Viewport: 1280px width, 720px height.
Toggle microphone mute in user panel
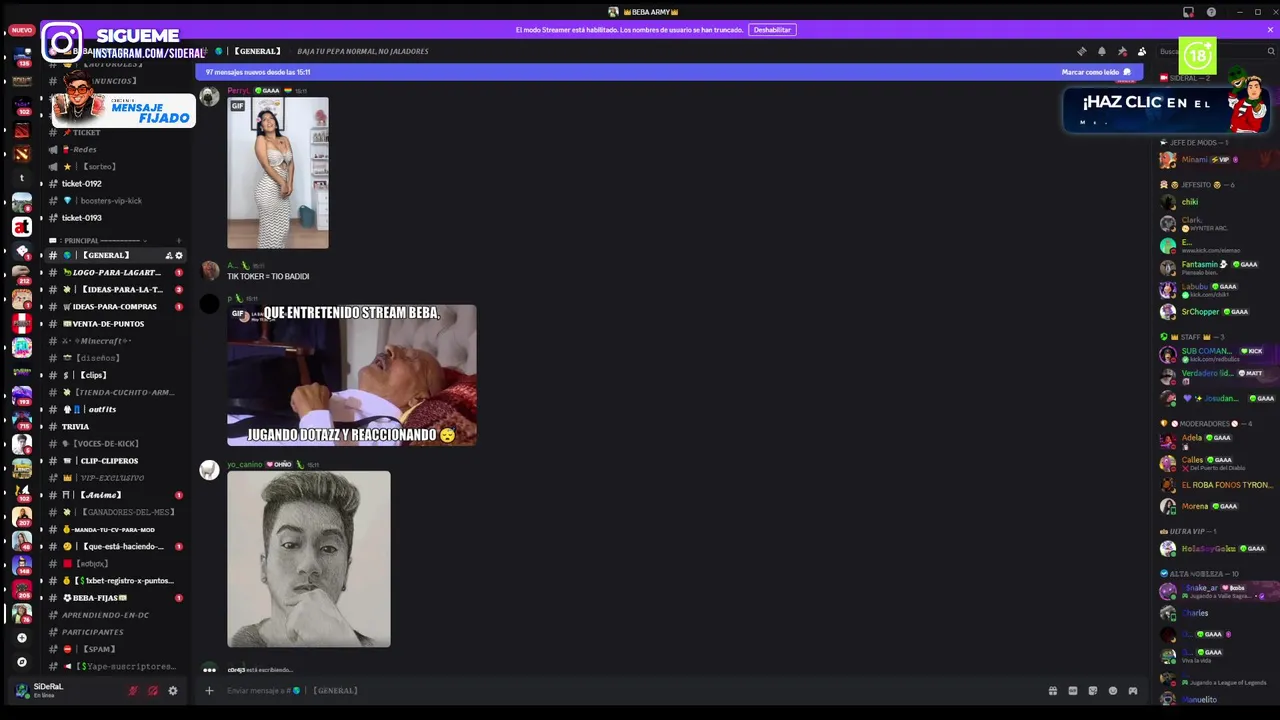point(132,690)
